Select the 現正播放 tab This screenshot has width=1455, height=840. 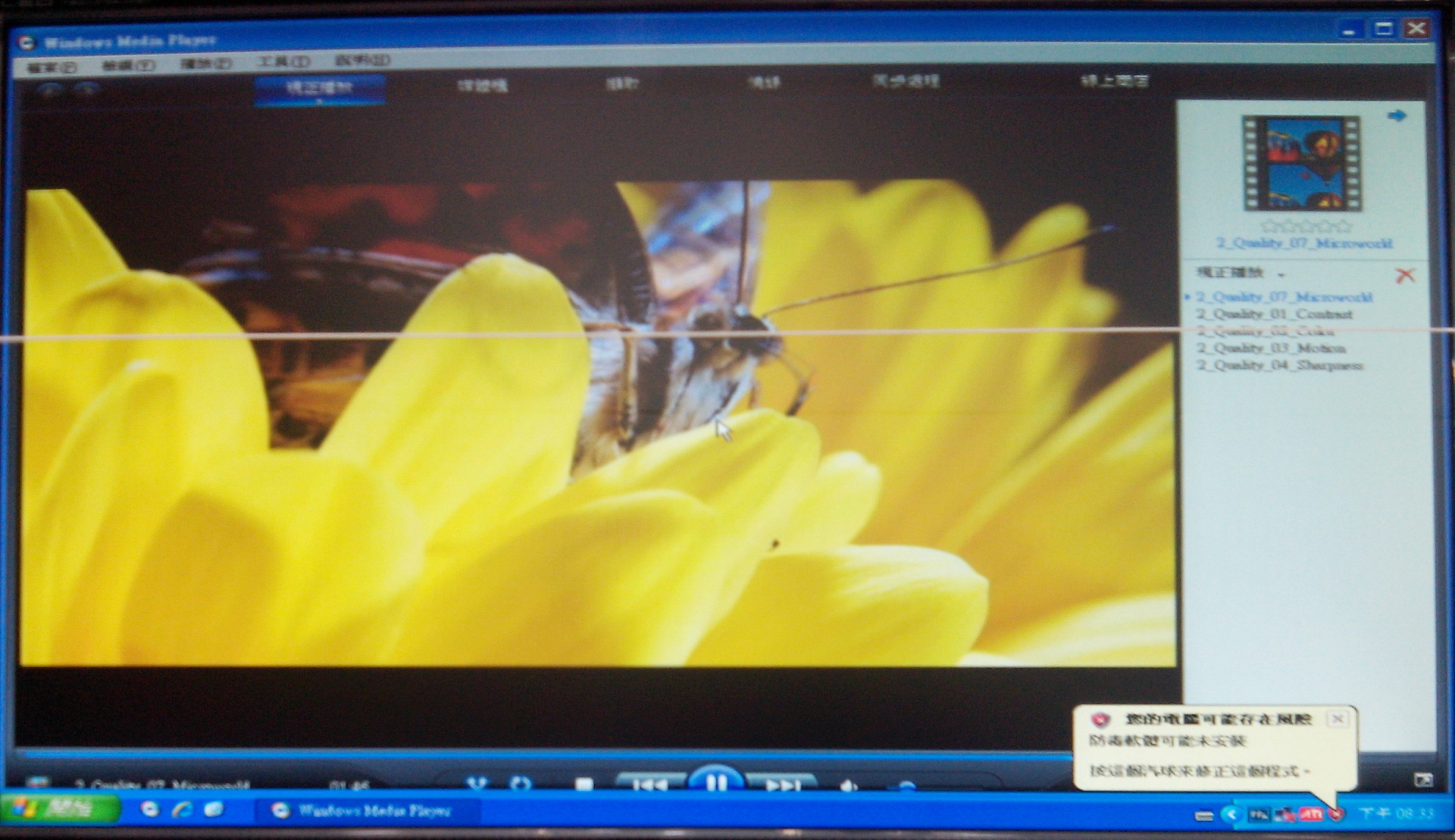pyautogui.click(x=320, y=89)
